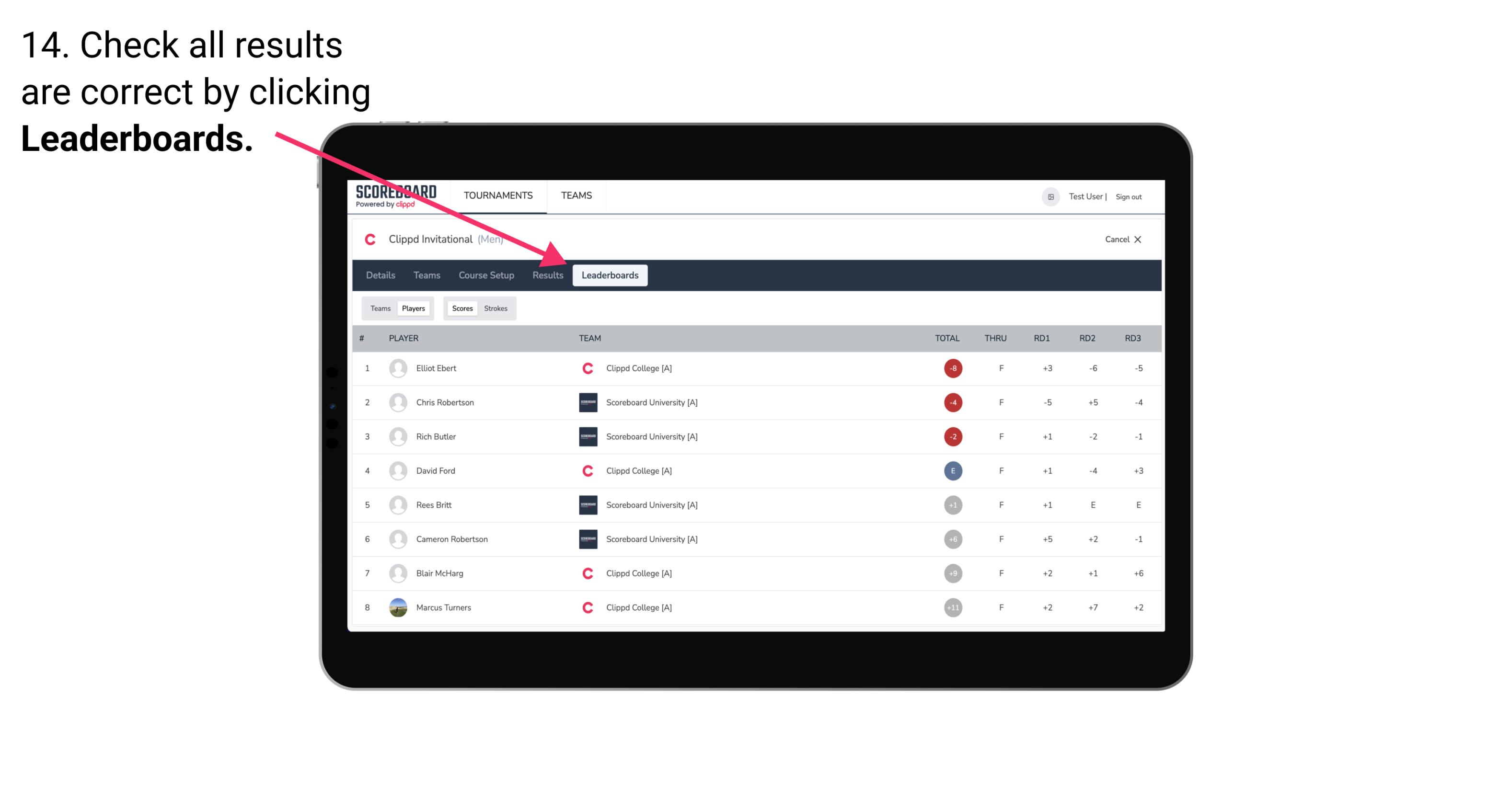Click the Scoreboard University [A] team icon row 5
This screenshot has height=812, width=1510.
(587, 504)
